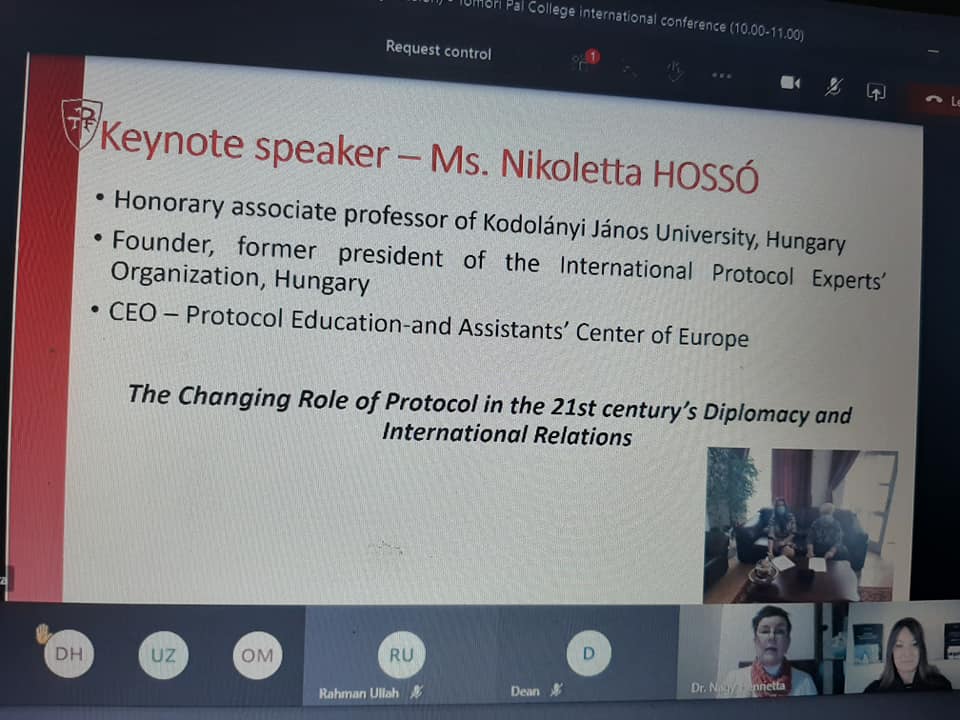The width and height of the screenshot is (960, 720).
Task: Click the college shield logo on slide
Action: coord(81,123)
